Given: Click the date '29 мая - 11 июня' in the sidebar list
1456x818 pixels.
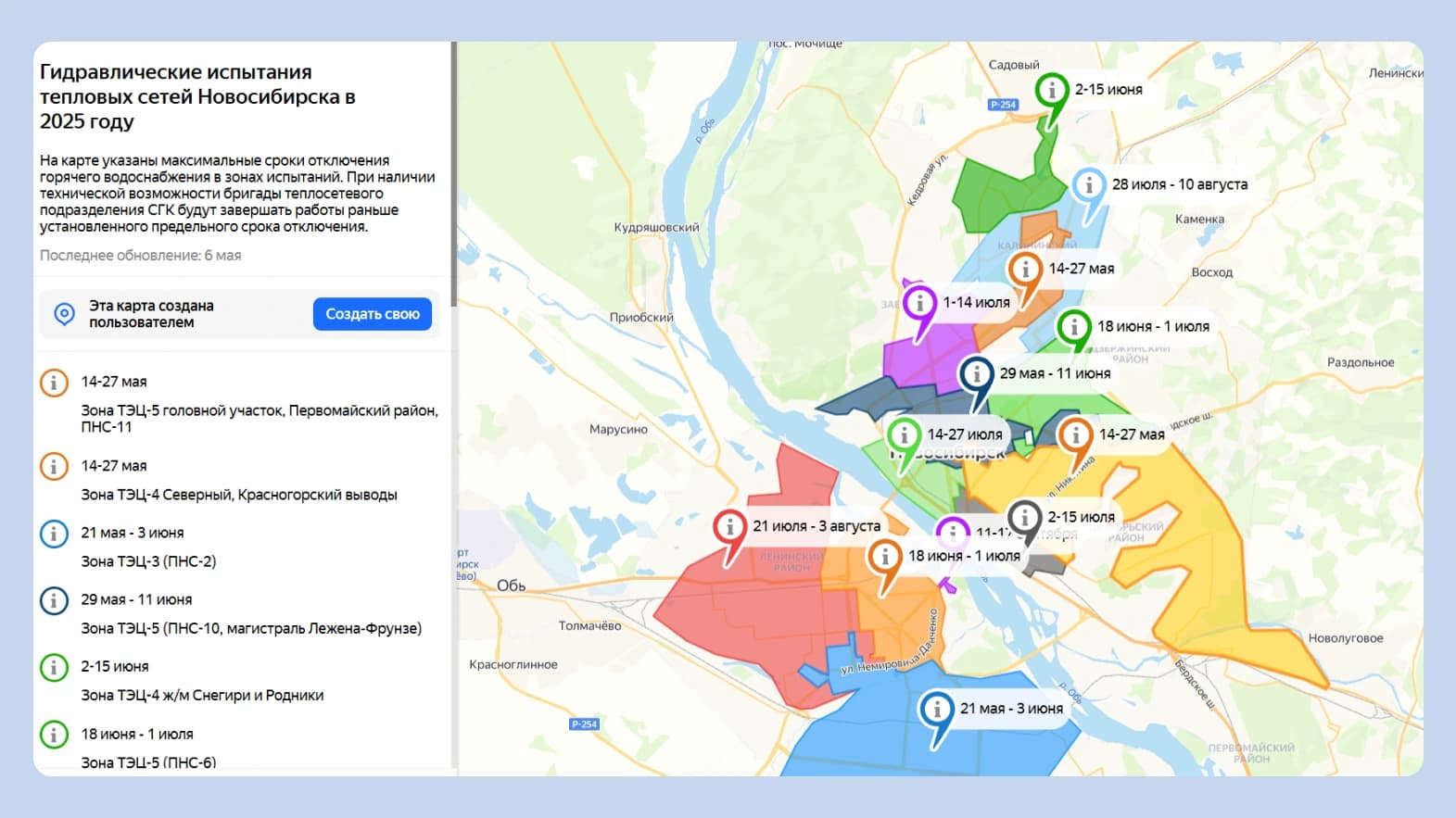Looking at the screenshot, I should click(x=136, y=599).
